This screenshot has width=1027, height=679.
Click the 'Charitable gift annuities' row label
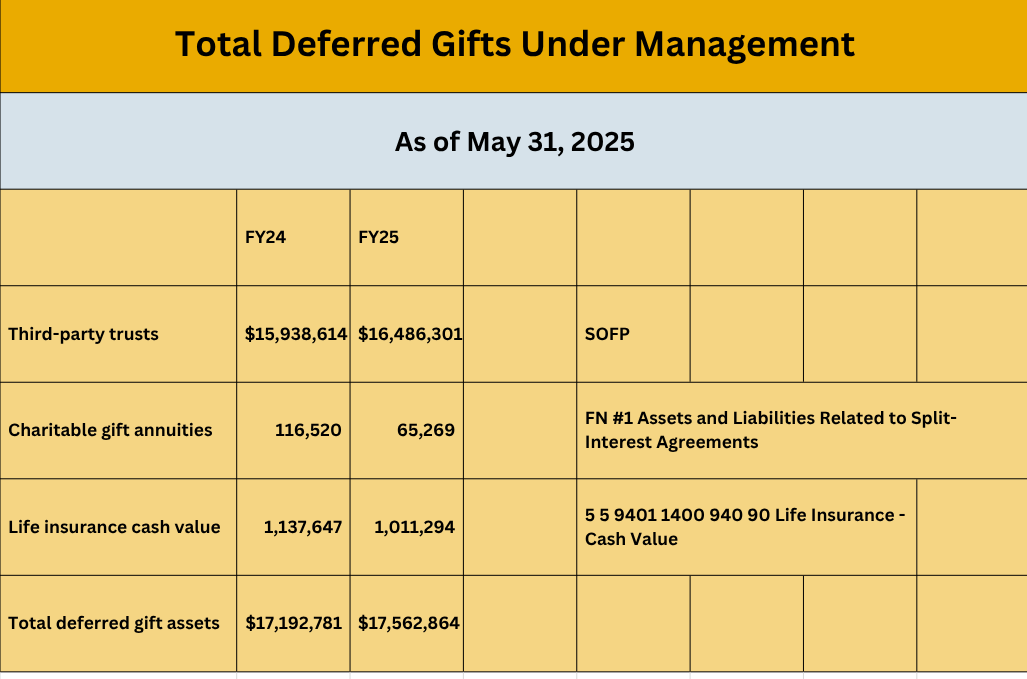point(110,430)
